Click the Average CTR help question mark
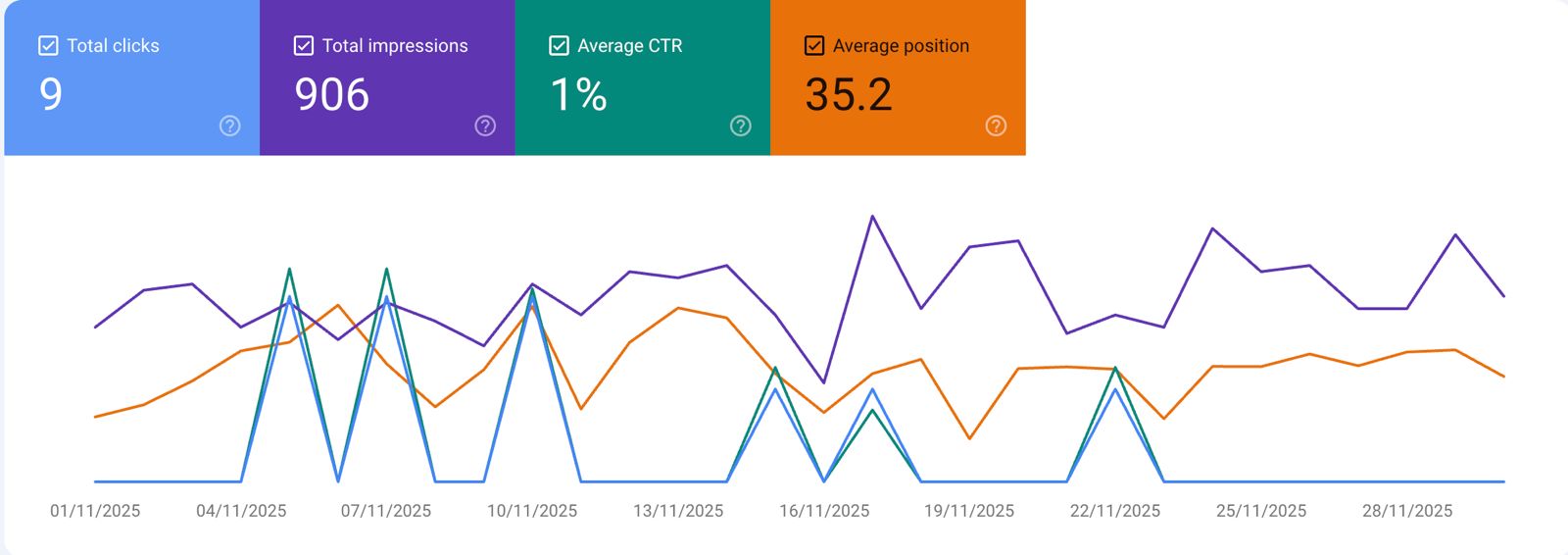 coord(741,126)
